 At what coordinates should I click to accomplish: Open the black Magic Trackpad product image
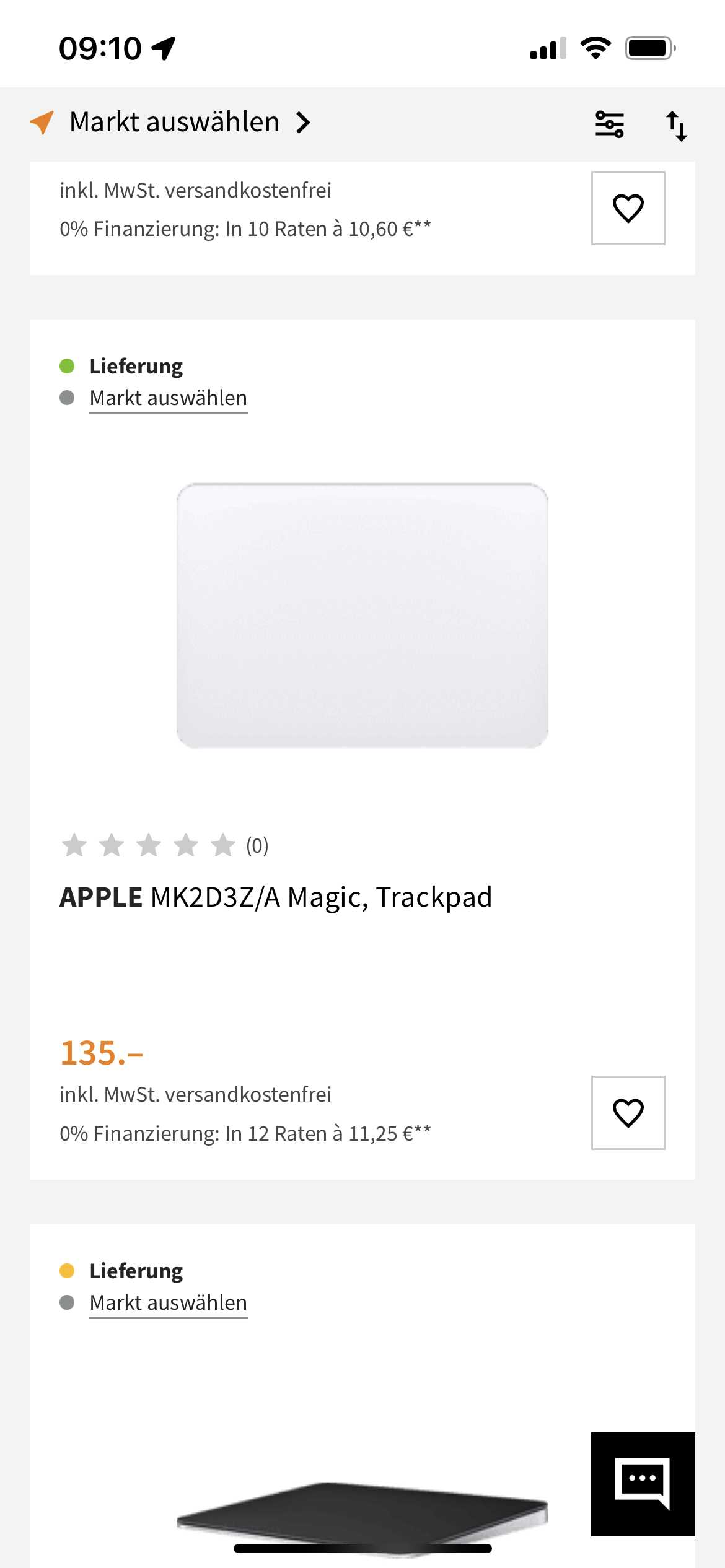(362, 1511)
